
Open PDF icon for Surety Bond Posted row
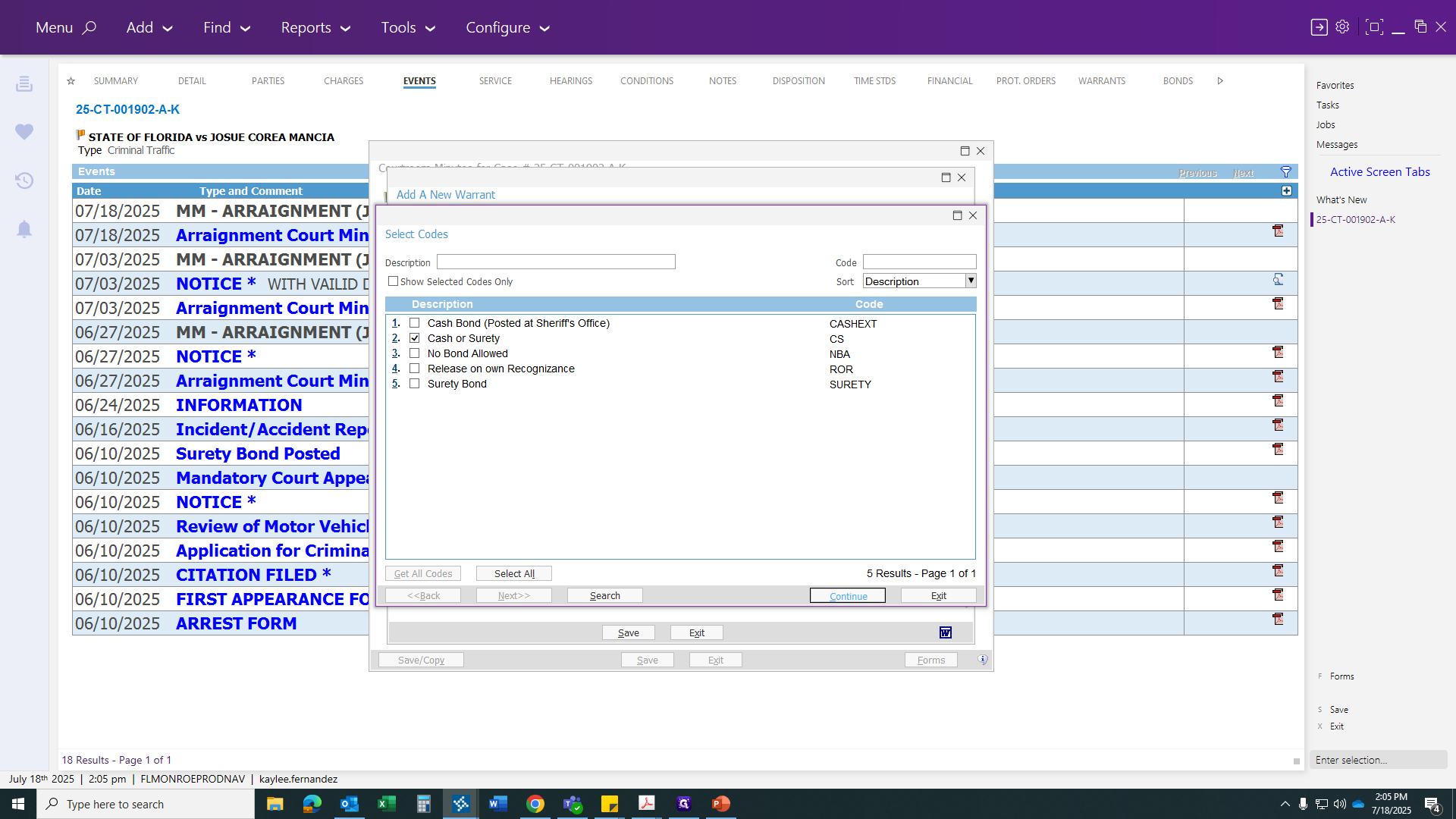[1278, 450]
